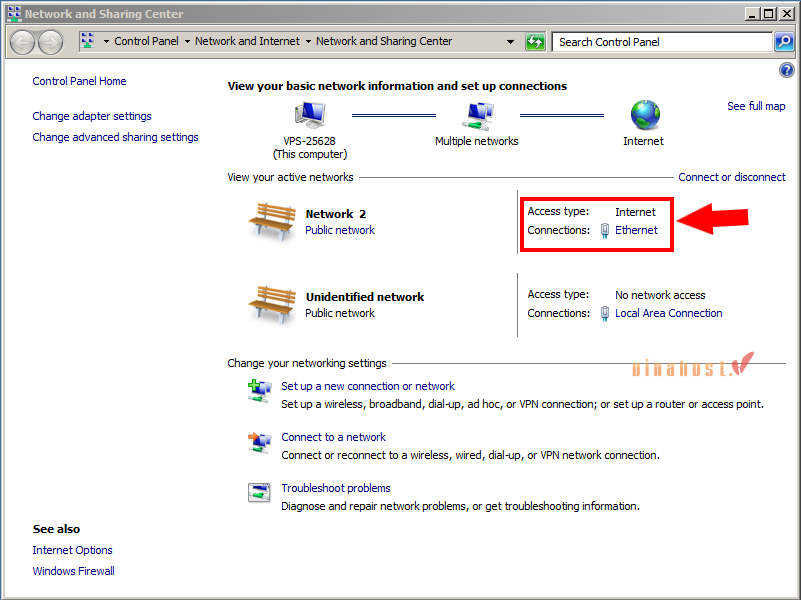Click the adapter icon next to Ethernet
The width and height of the screenshot is (801, 600).
point(604,230)
